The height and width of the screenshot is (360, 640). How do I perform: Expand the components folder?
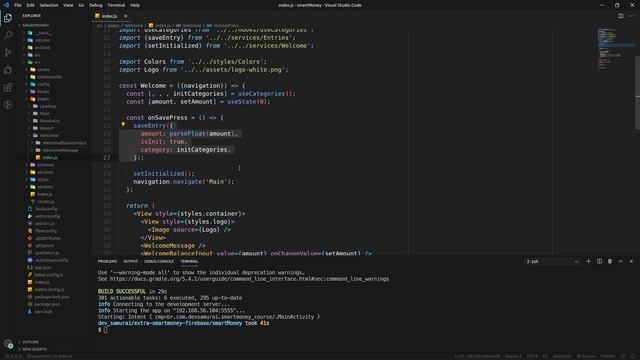click(49, 77)
